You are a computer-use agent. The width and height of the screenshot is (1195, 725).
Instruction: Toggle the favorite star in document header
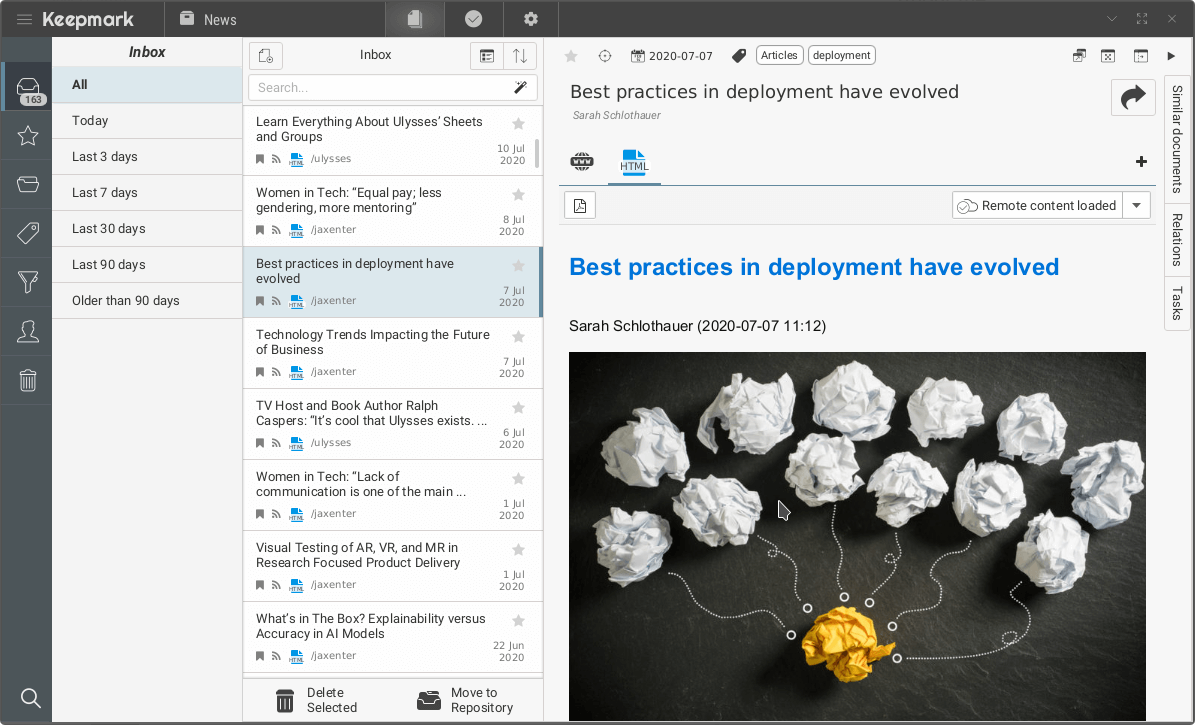[571, 56]
